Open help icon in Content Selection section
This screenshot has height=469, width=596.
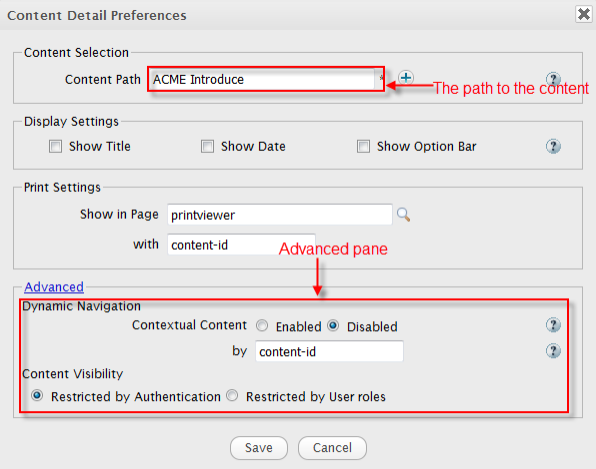click(553, 79)
